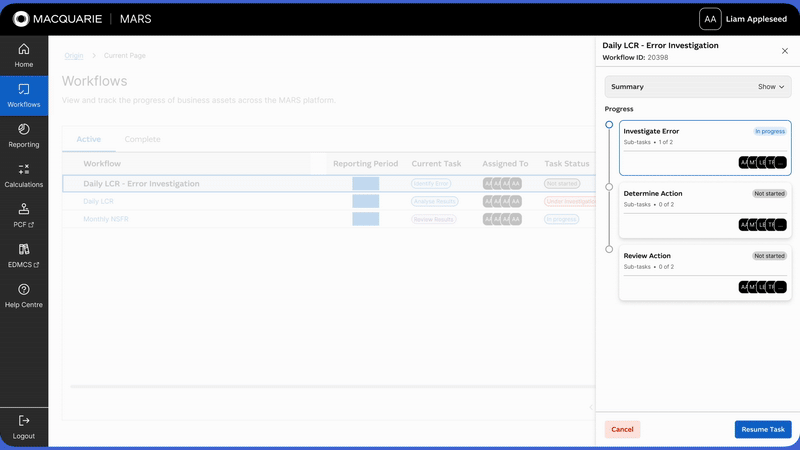Click the Assigned To column header

(505, 164)
